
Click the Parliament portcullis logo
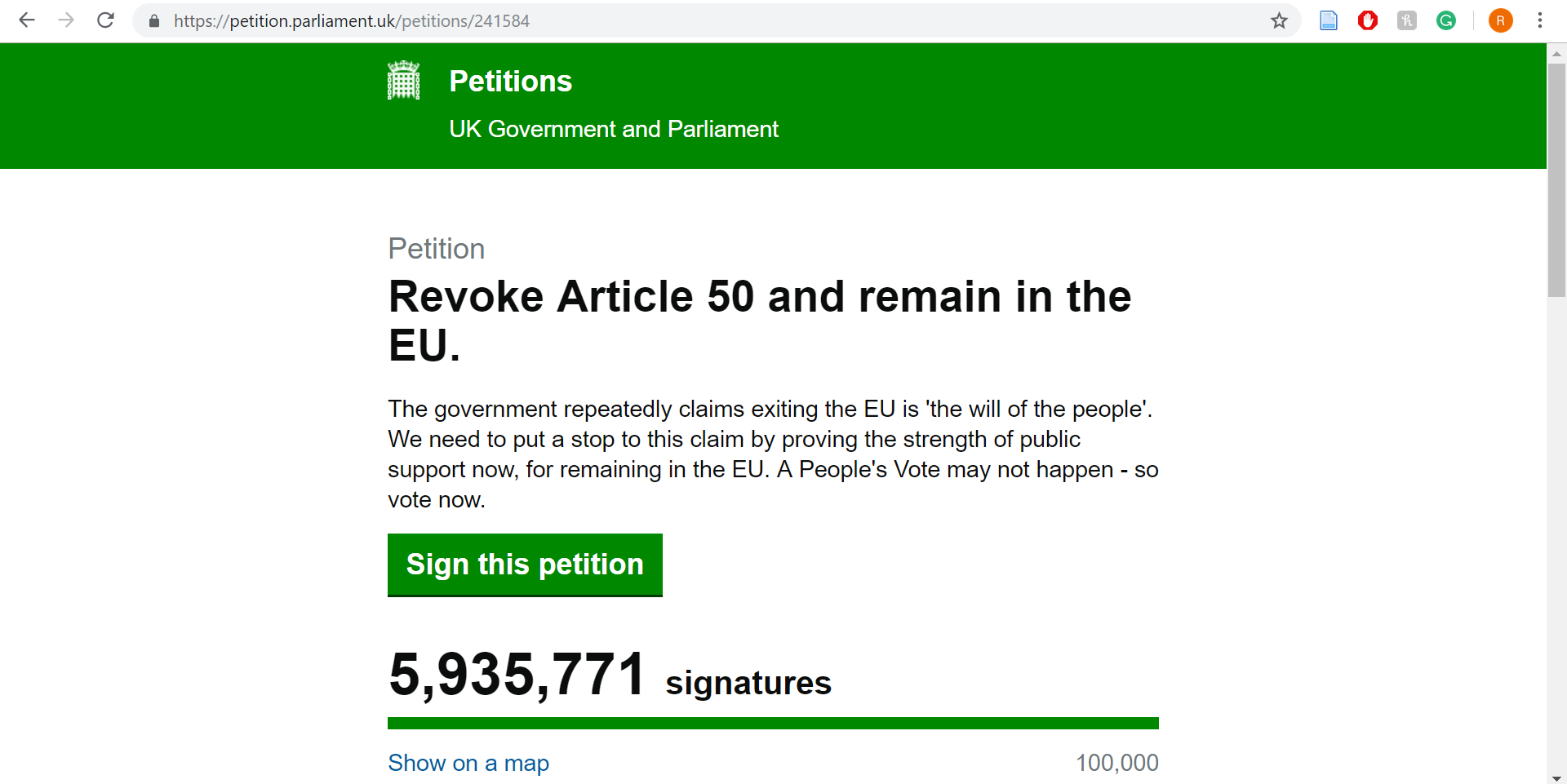403,81
